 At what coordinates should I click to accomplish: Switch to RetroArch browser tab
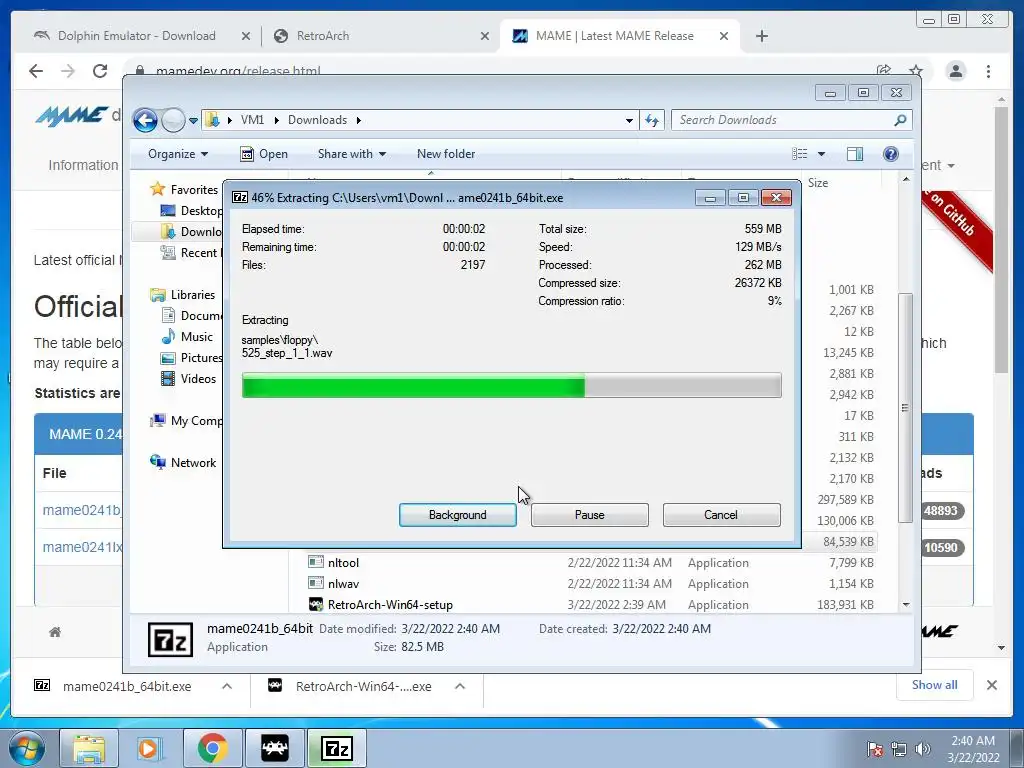tap(323, 36)
